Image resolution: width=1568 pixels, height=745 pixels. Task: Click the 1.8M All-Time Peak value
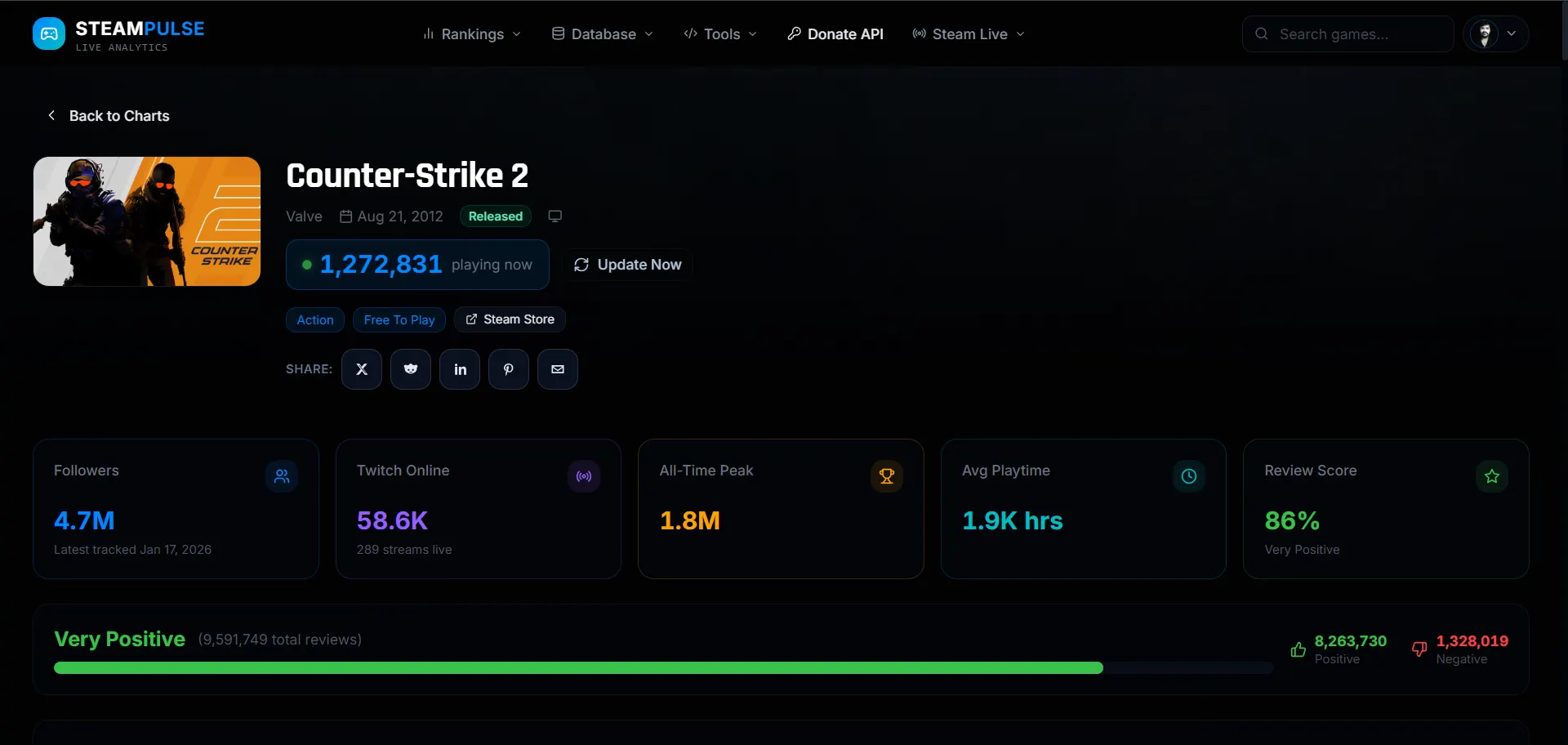point(690,520)
